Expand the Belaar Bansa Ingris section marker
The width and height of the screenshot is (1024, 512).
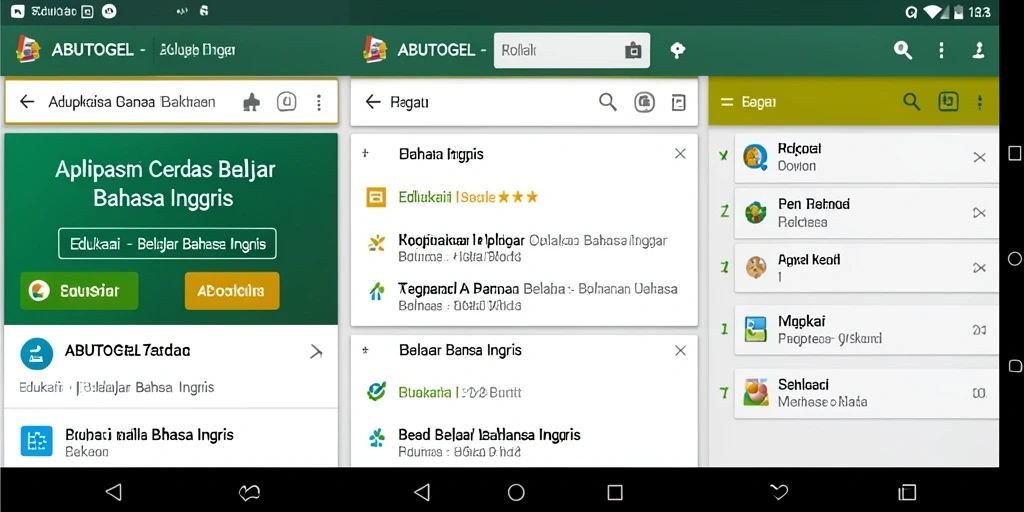(365, 350)
